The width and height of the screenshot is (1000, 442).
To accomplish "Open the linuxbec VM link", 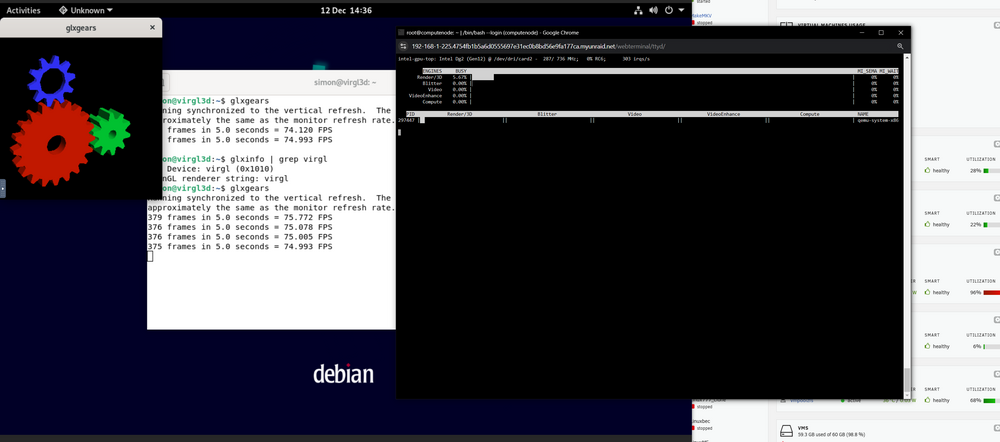I will coord(702,422).
